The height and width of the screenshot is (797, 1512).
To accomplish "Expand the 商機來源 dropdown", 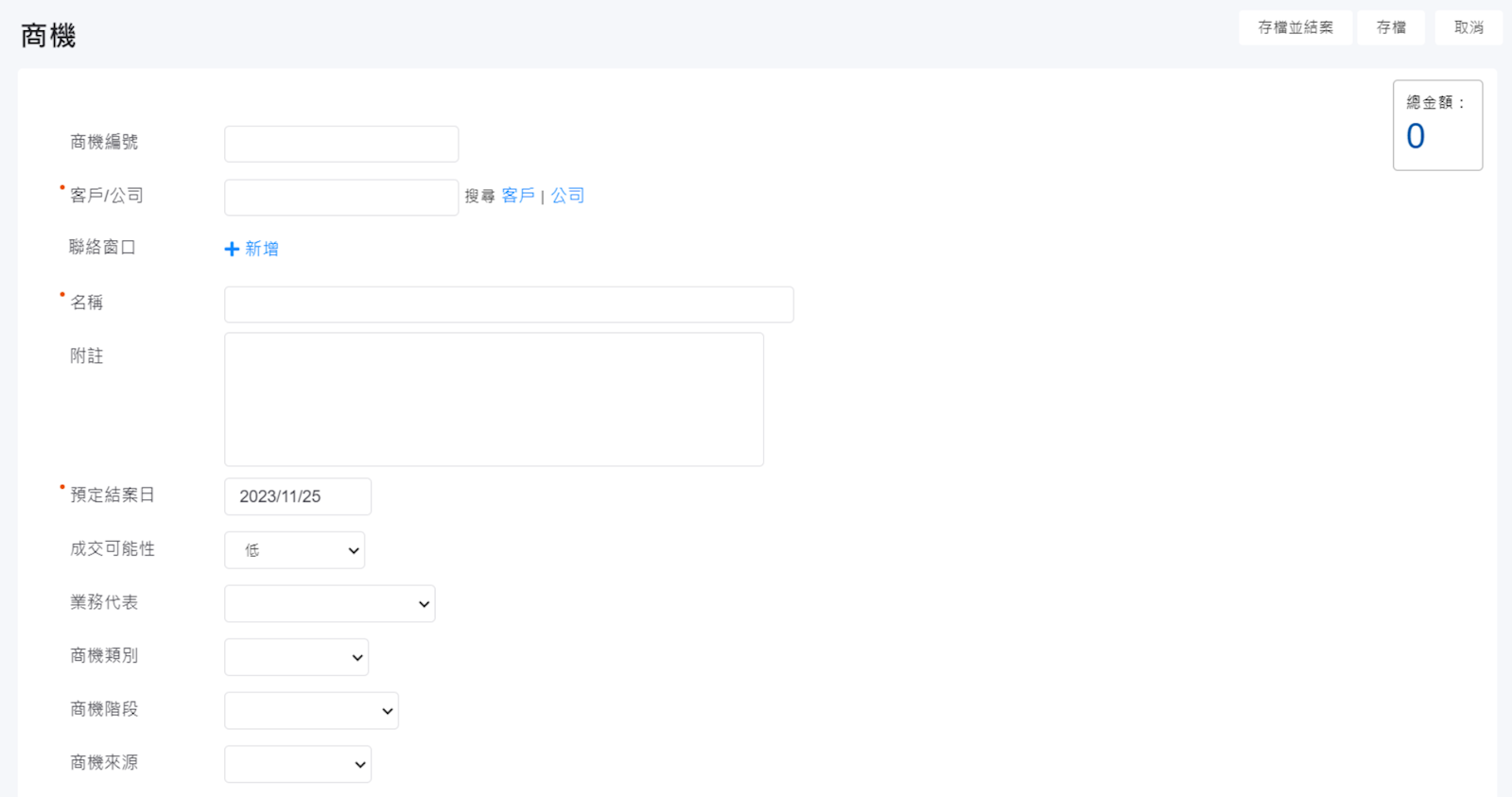I will click(x=298, y=764).
